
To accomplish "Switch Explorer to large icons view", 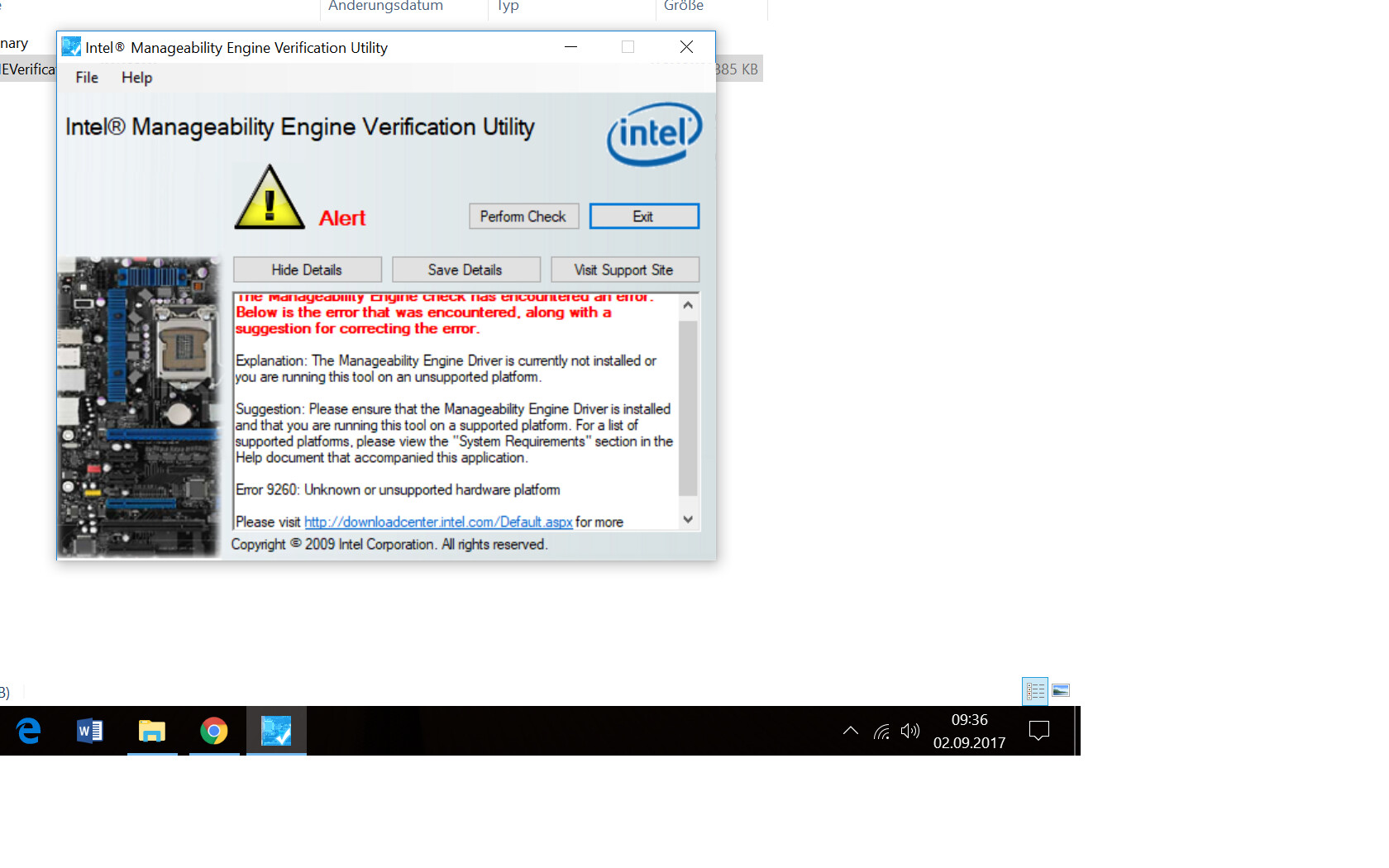I will (1061, 690).
